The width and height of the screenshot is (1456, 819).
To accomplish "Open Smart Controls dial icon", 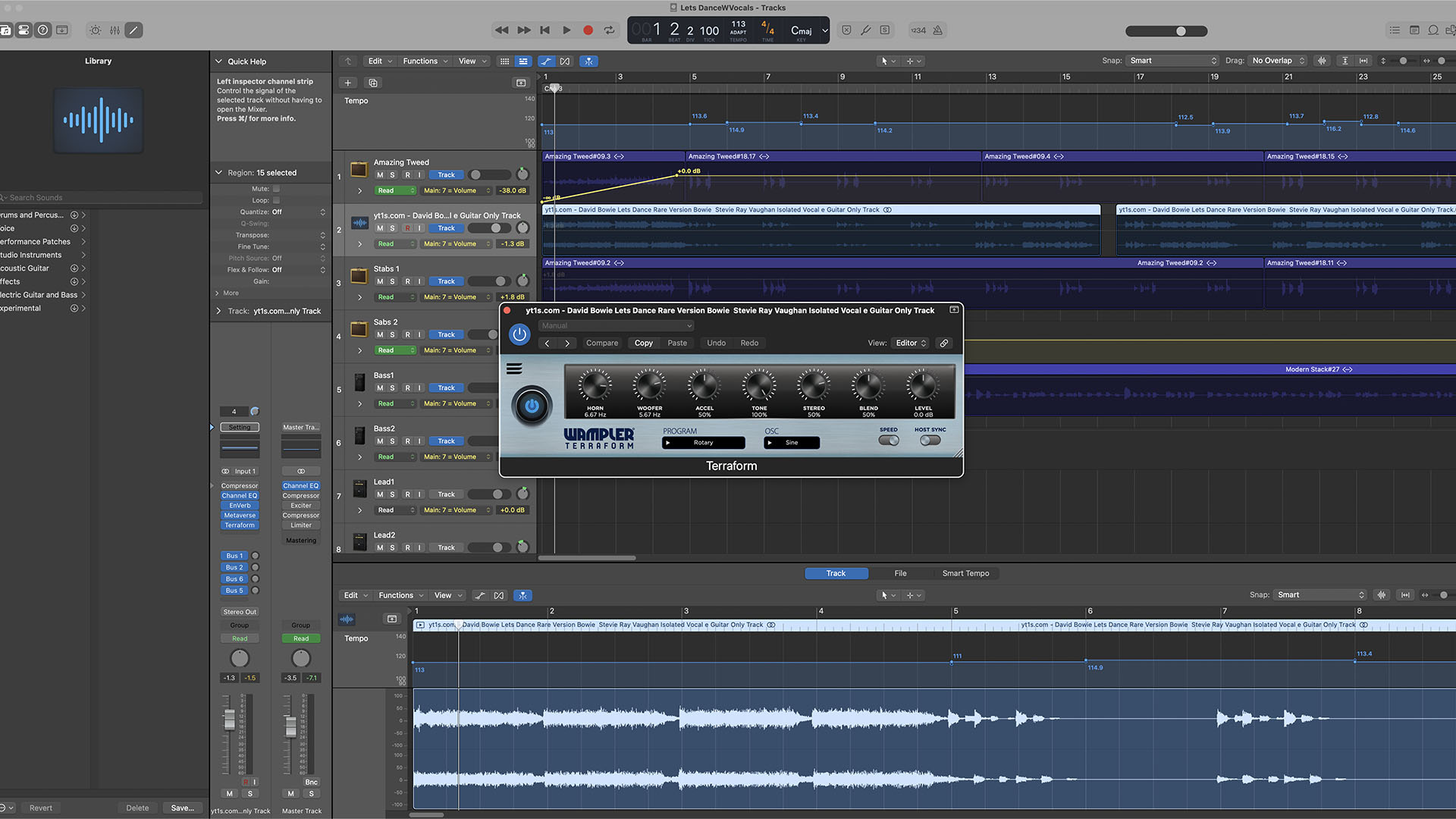I will tap(95, 30).
